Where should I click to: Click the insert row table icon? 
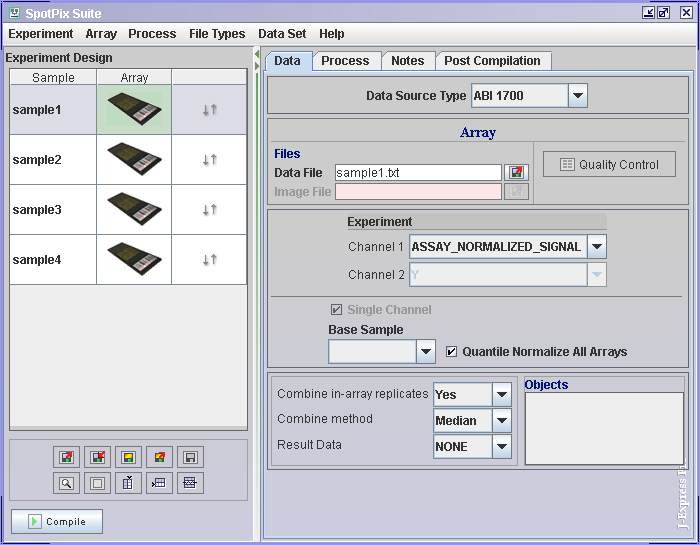tap(159, 483)
